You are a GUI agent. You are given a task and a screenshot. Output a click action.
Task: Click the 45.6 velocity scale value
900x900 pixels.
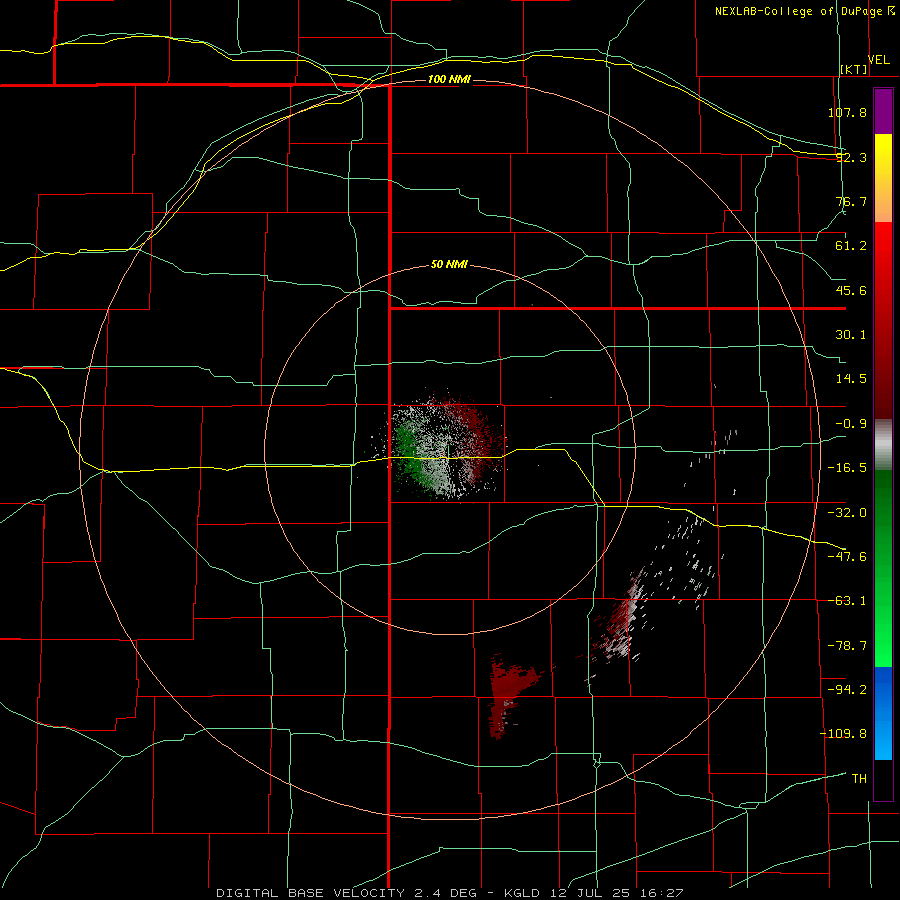(851, 290)
